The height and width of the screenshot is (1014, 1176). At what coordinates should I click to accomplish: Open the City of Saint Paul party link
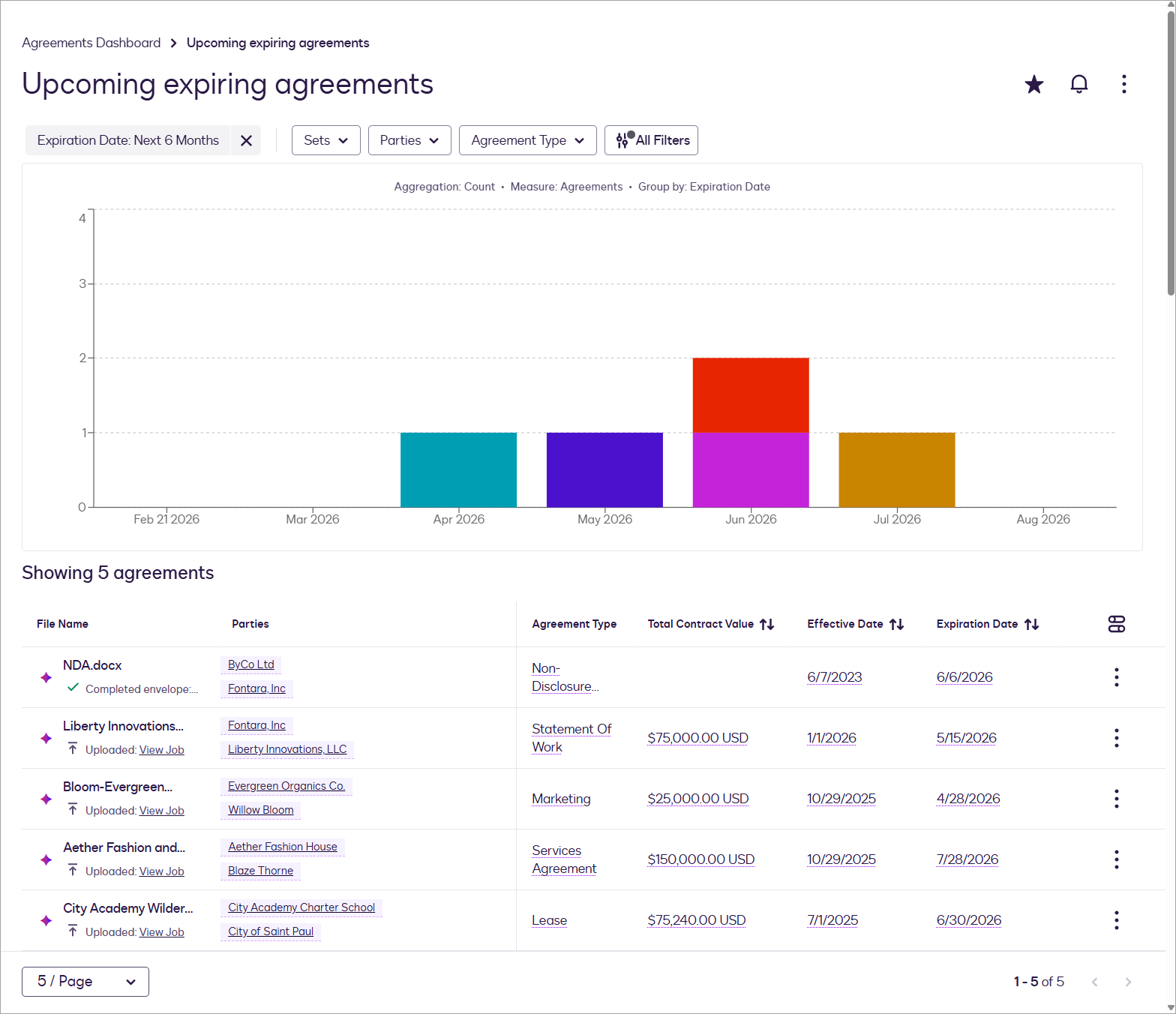coord(271,931)
